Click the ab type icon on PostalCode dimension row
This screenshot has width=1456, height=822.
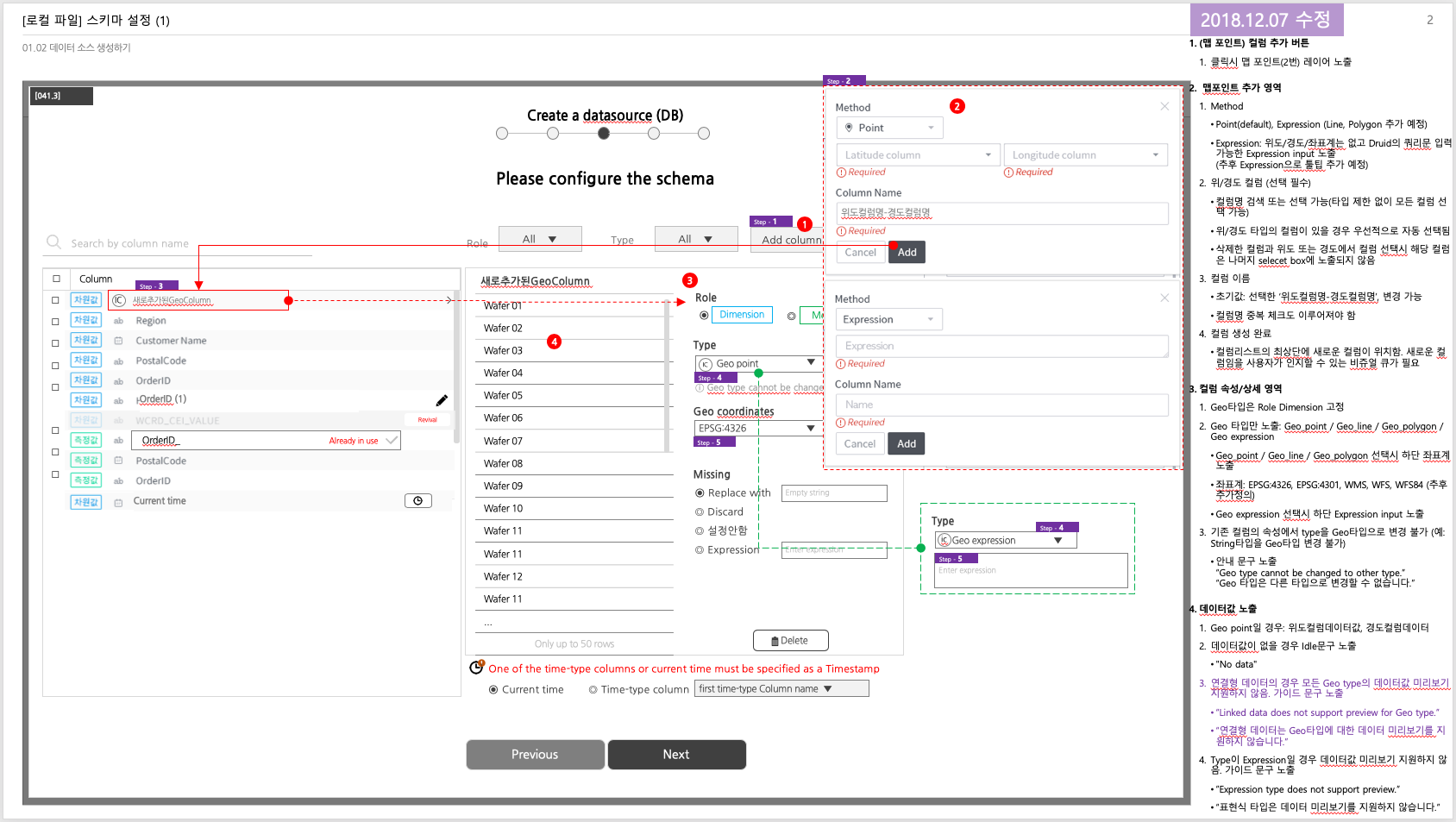click(119, 361)
